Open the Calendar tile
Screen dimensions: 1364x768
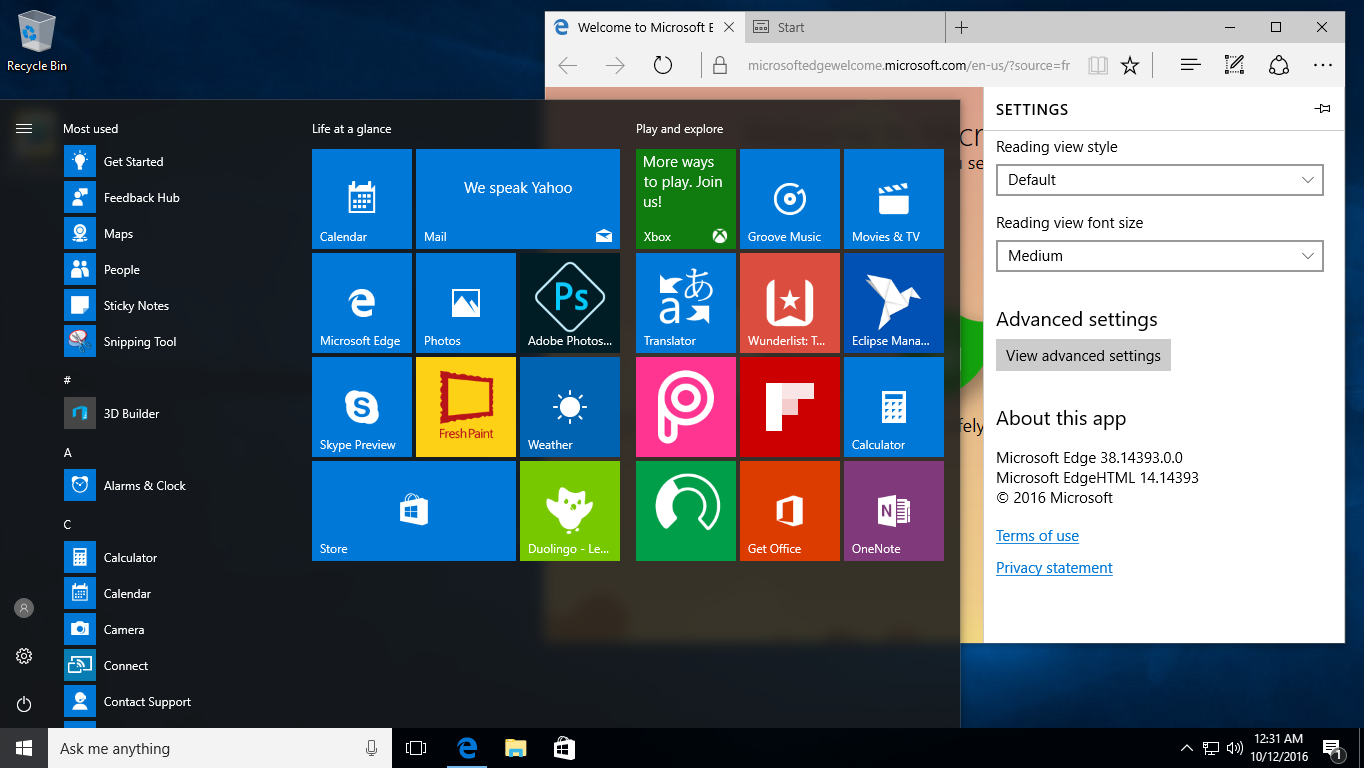[362, 199]
